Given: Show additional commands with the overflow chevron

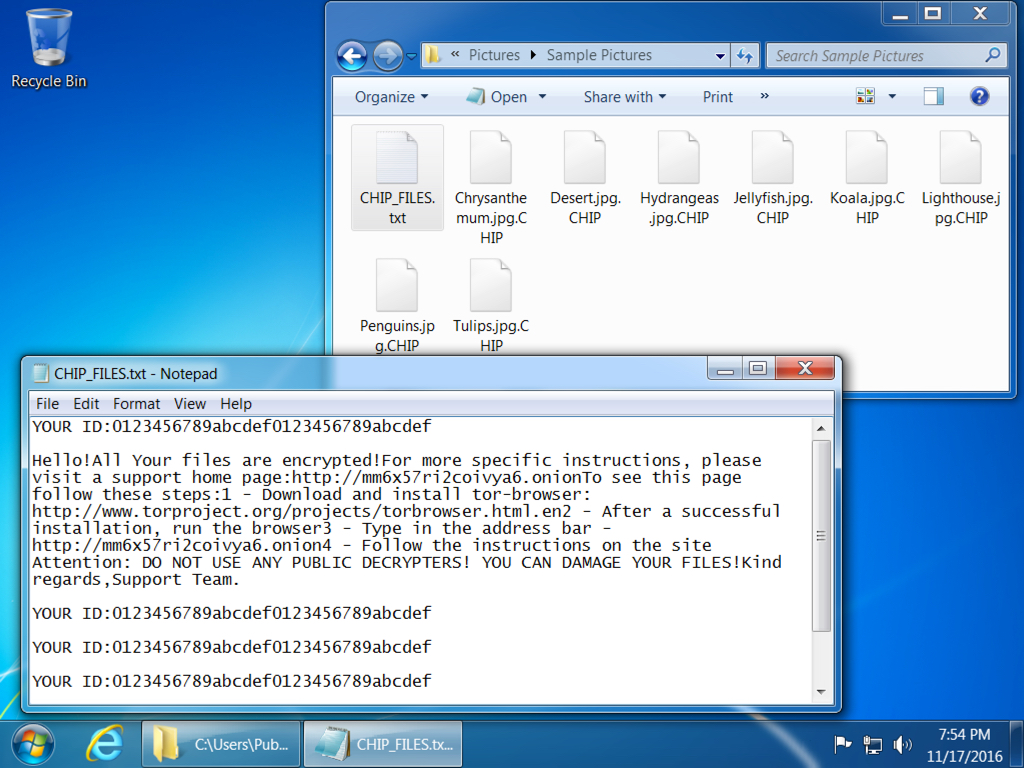Looking at the screenshot, I should (765, 97).
